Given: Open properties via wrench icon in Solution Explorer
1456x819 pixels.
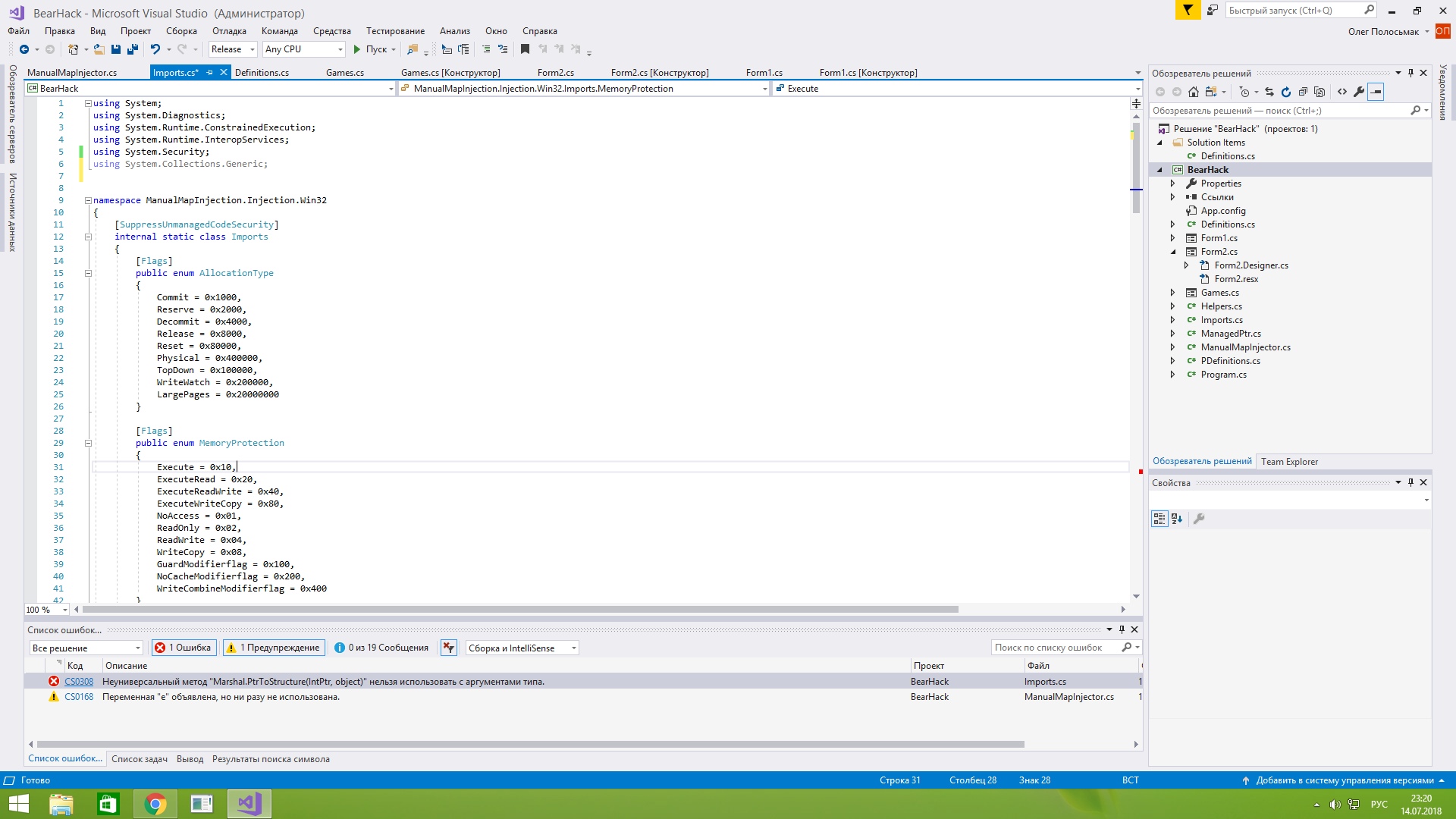Looking at the screenshot, I should [1359, 92].
